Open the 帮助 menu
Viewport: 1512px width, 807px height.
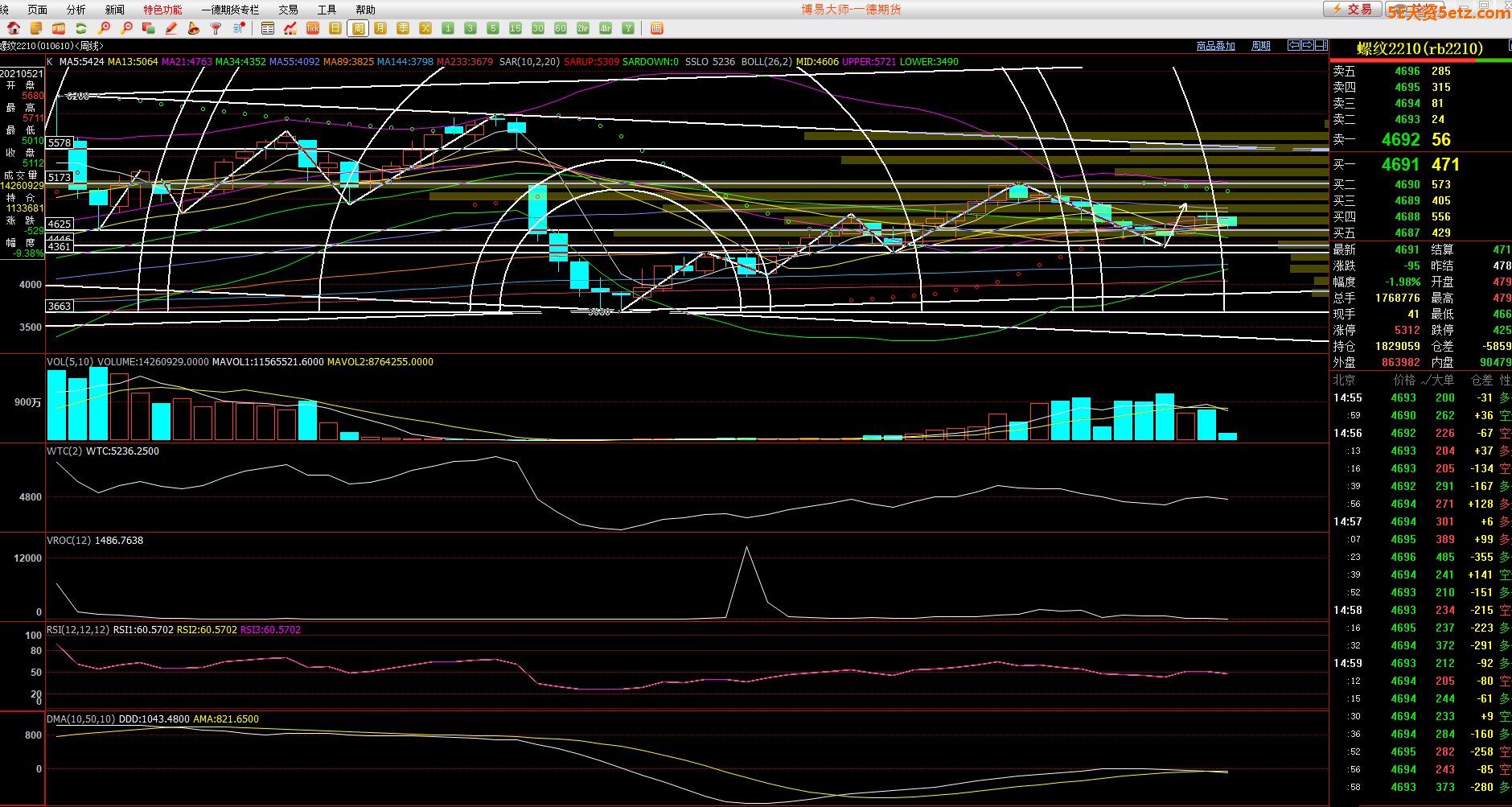[x=365, y=10]
